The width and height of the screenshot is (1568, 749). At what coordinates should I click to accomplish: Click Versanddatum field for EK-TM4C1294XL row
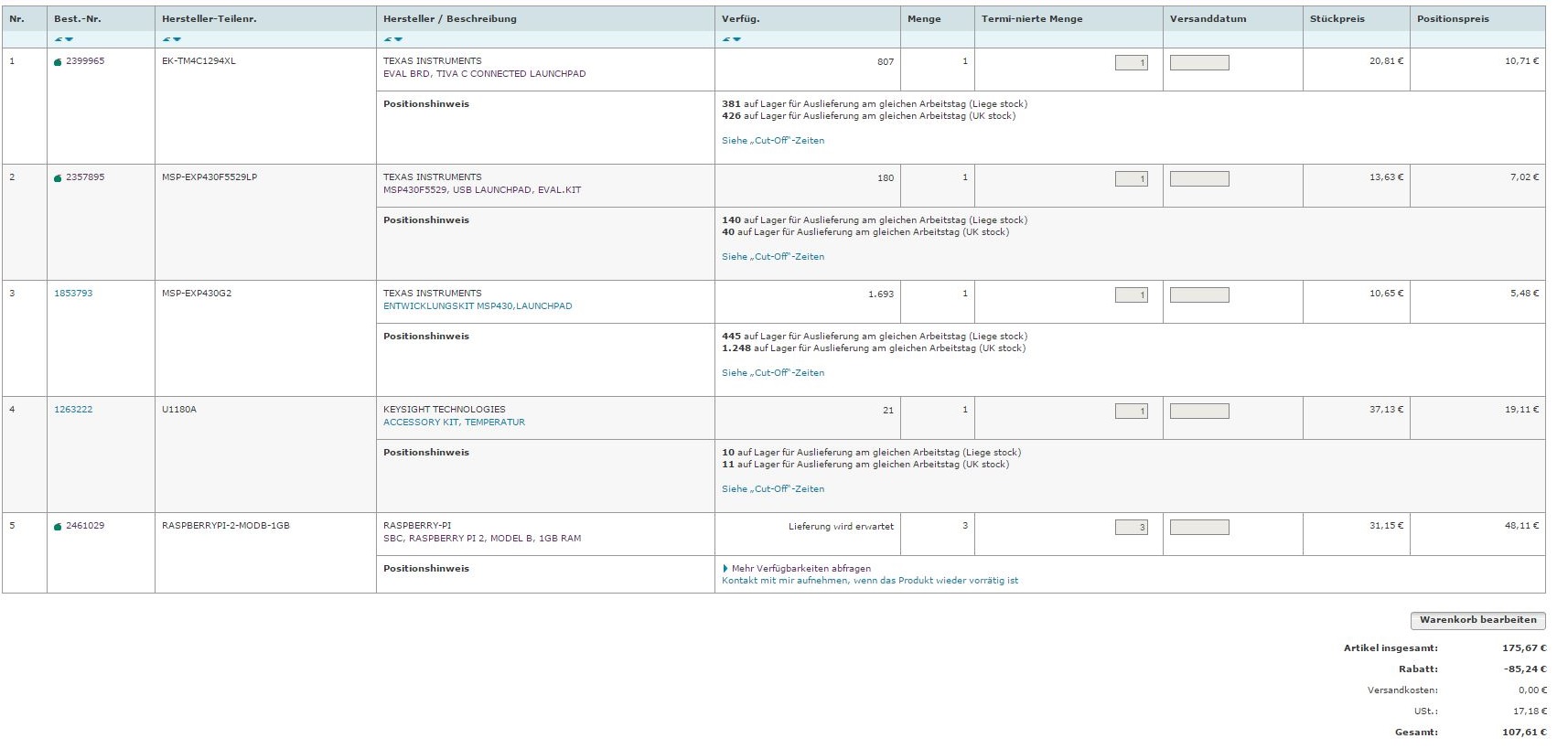tap(1199, 63)
